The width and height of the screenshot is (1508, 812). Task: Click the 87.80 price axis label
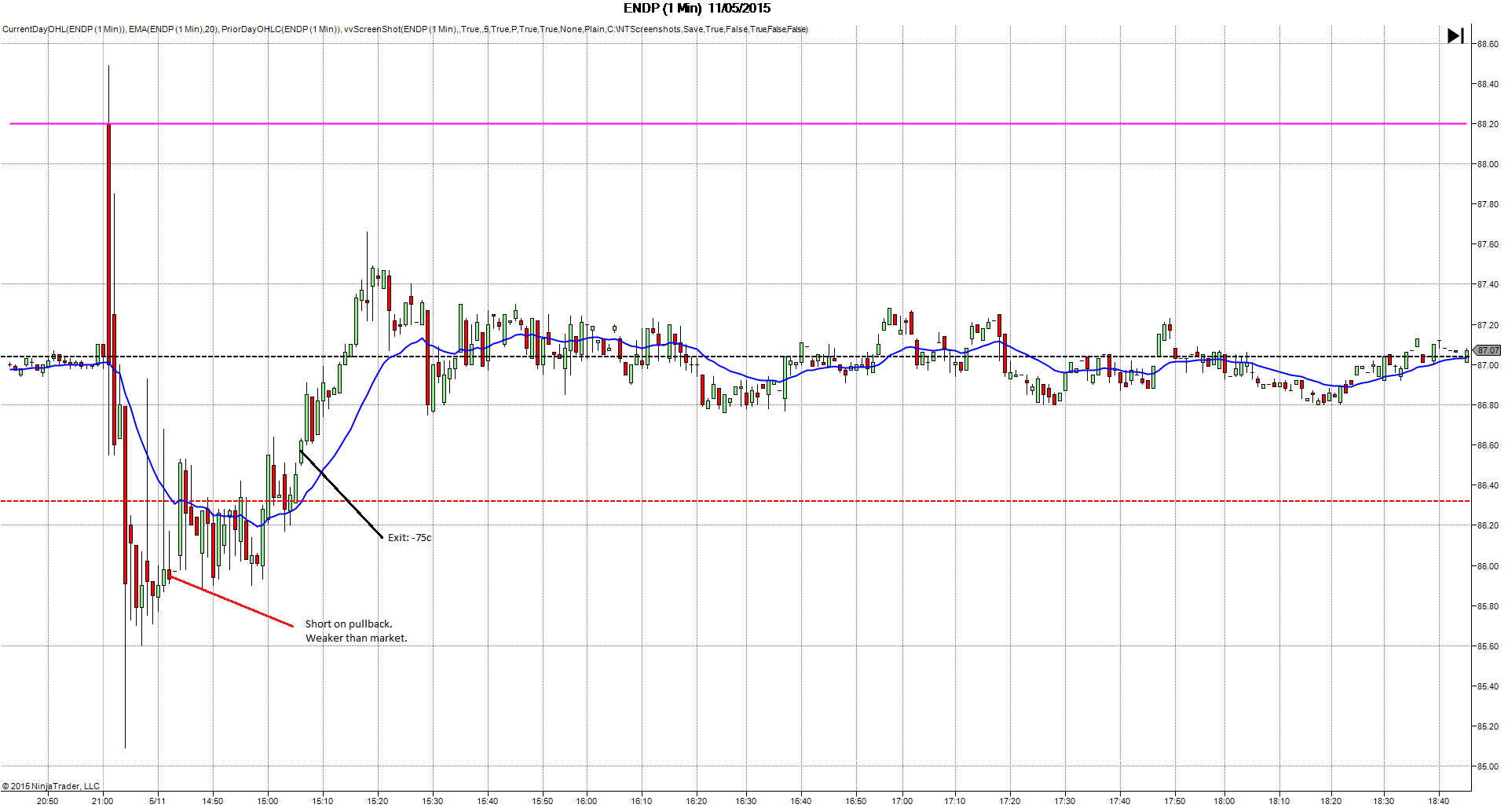[x=1488, y=204]
